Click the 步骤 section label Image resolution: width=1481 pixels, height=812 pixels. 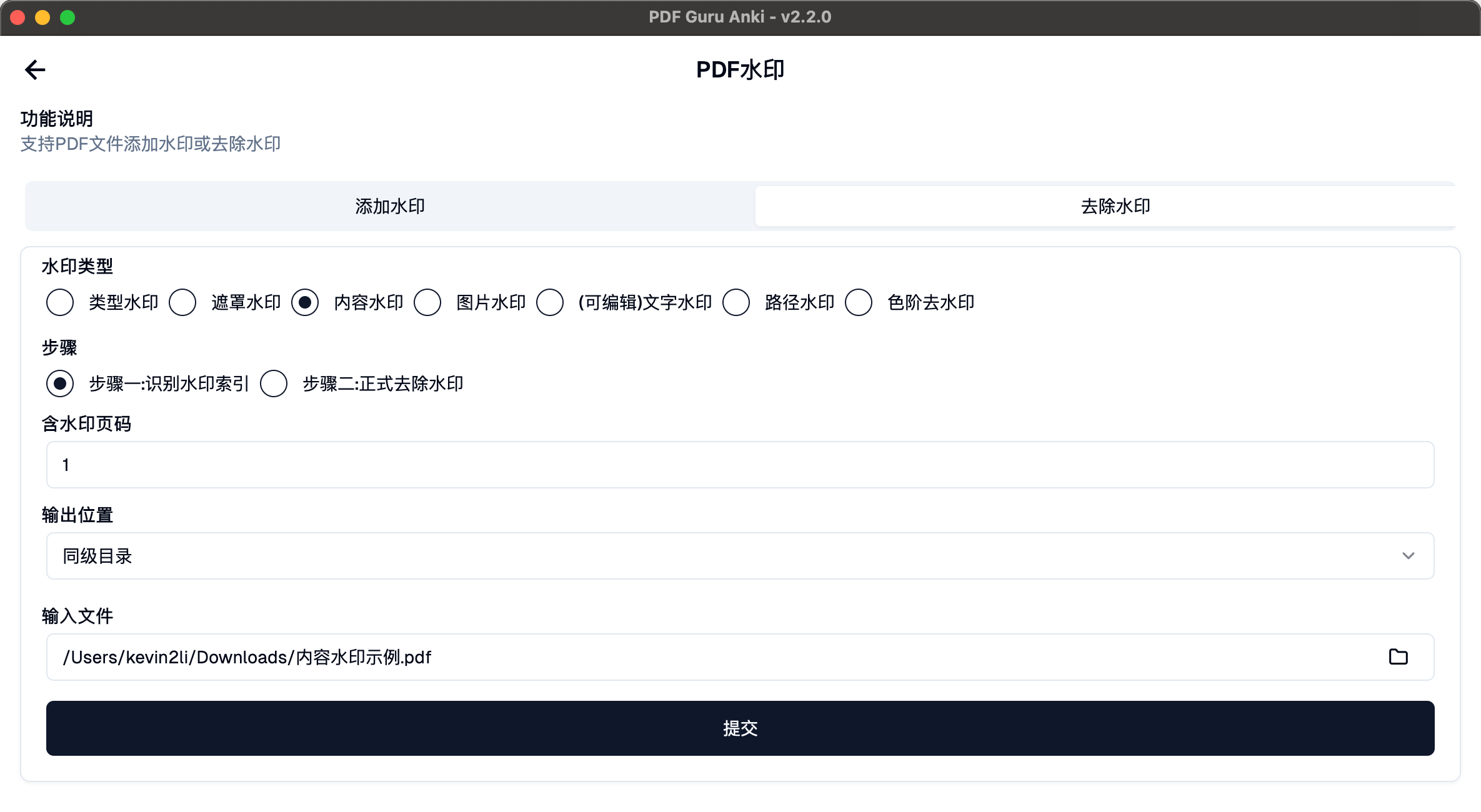59,348
